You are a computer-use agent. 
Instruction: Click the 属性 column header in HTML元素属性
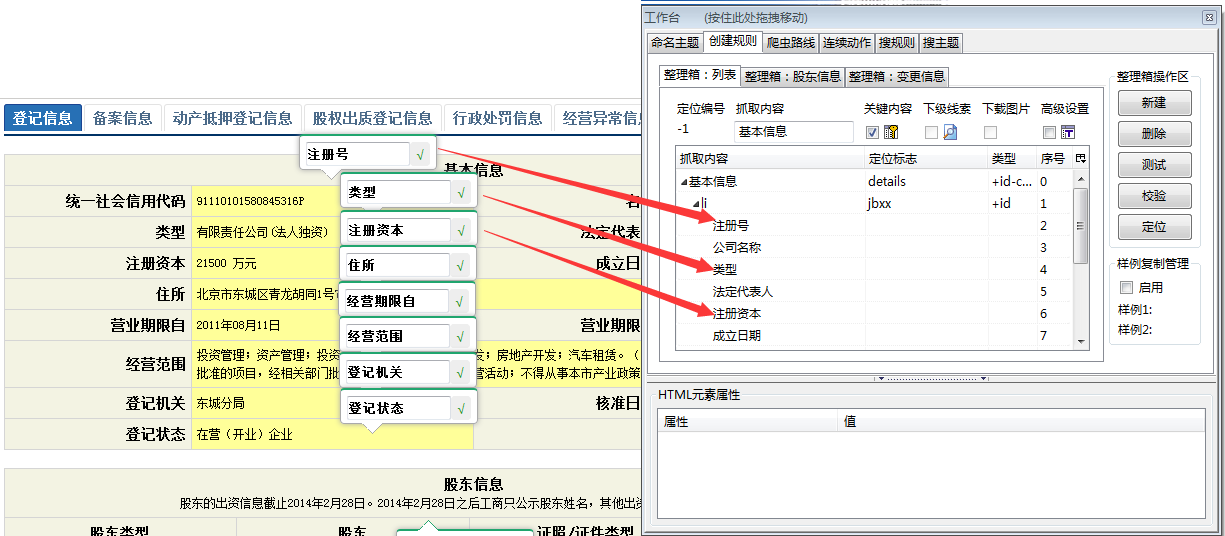pos(748,422)
